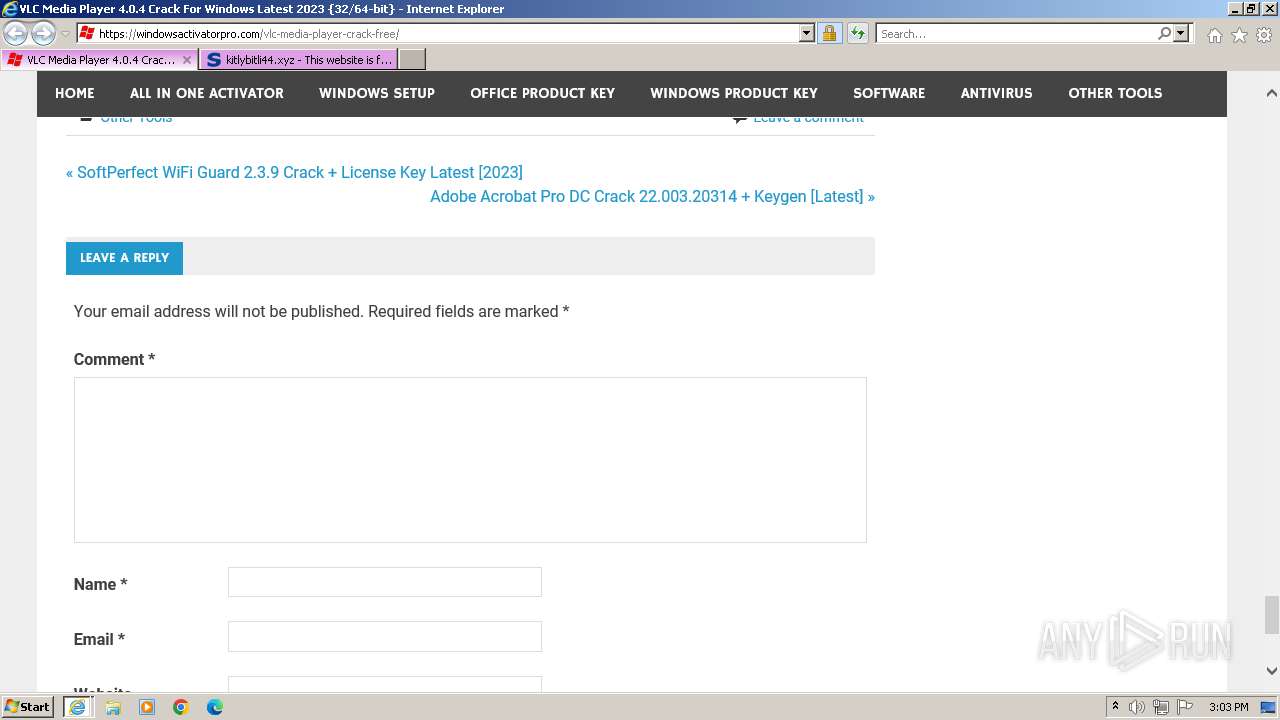Open ALL IN ONE ACTIVATOR menu
This screenshot has height=720, width=1280.
pos(207,93)
